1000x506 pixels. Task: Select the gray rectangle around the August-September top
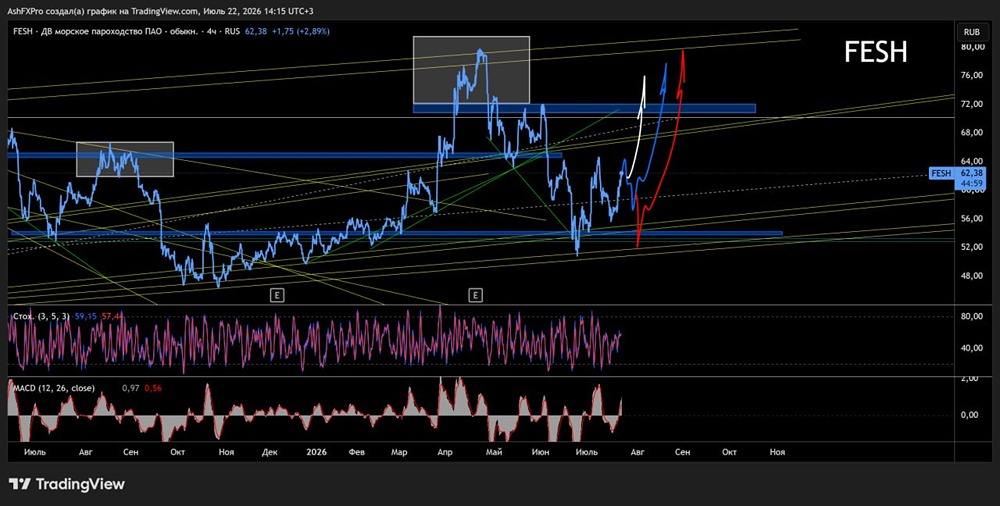click(x=125, y=159)
